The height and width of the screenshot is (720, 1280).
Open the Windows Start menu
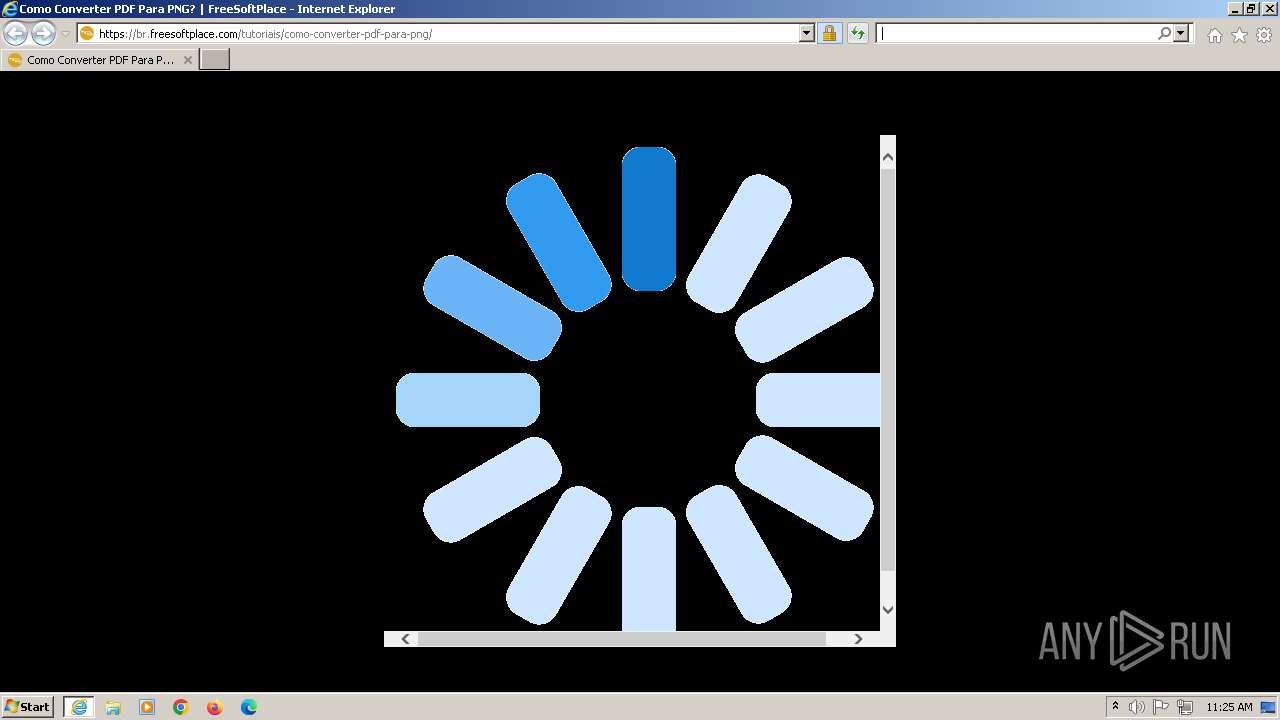point(27,707)
